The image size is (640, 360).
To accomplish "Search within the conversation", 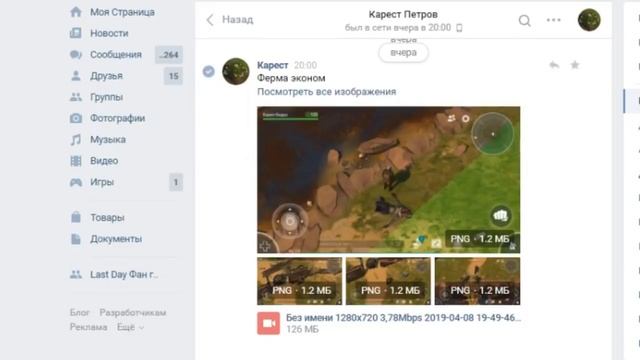I will pos(524,20).
